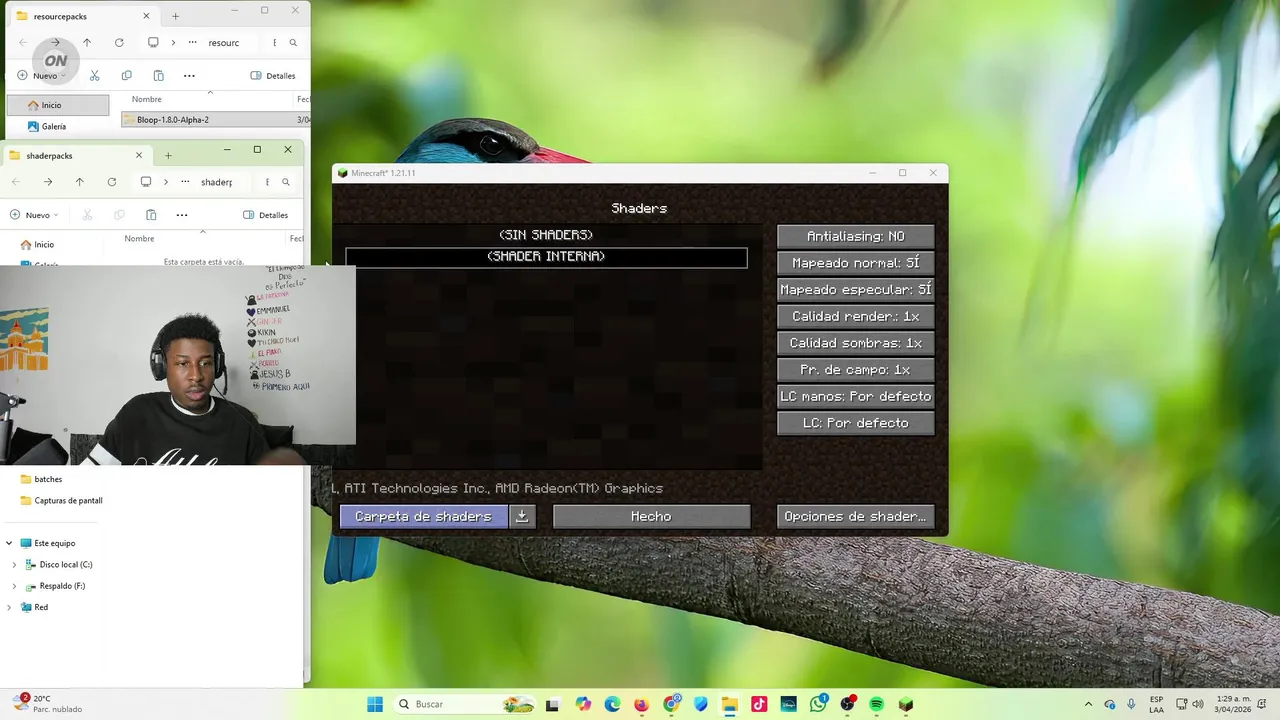Open Firefox from the taskbar
1280x720 pixels.
(x=641, y=704)
